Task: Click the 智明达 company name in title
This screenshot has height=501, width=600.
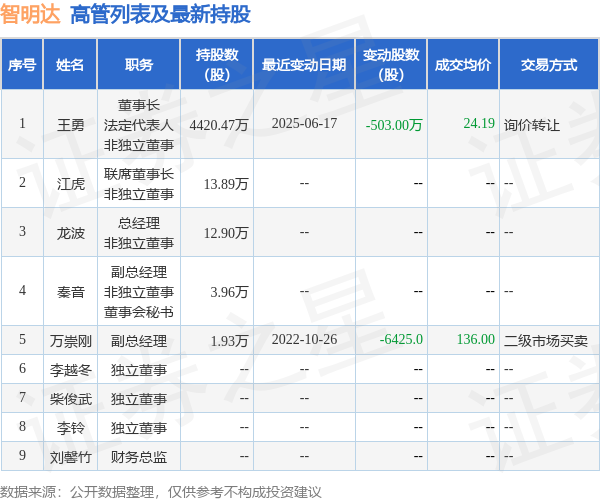Action: (x=30, y=15)
